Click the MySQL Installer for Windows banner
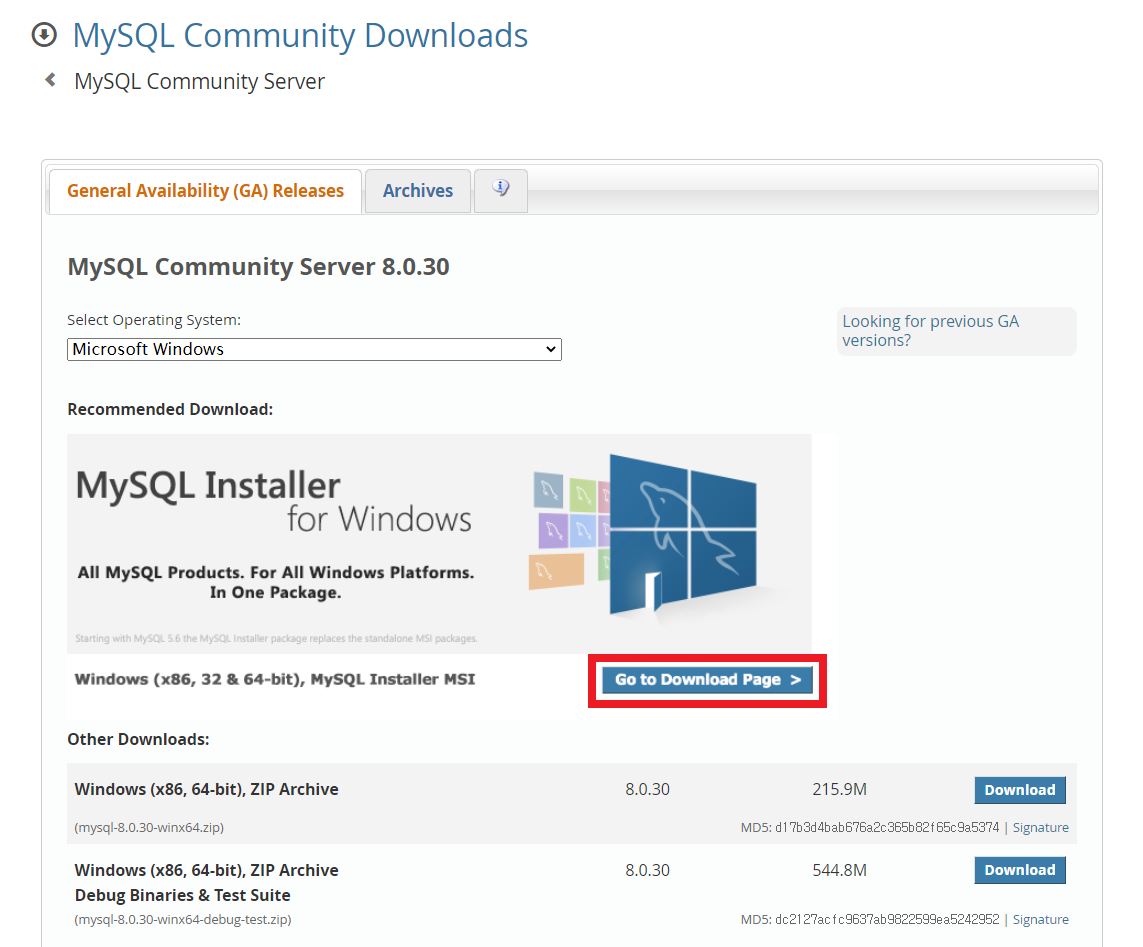 (439, 543)
